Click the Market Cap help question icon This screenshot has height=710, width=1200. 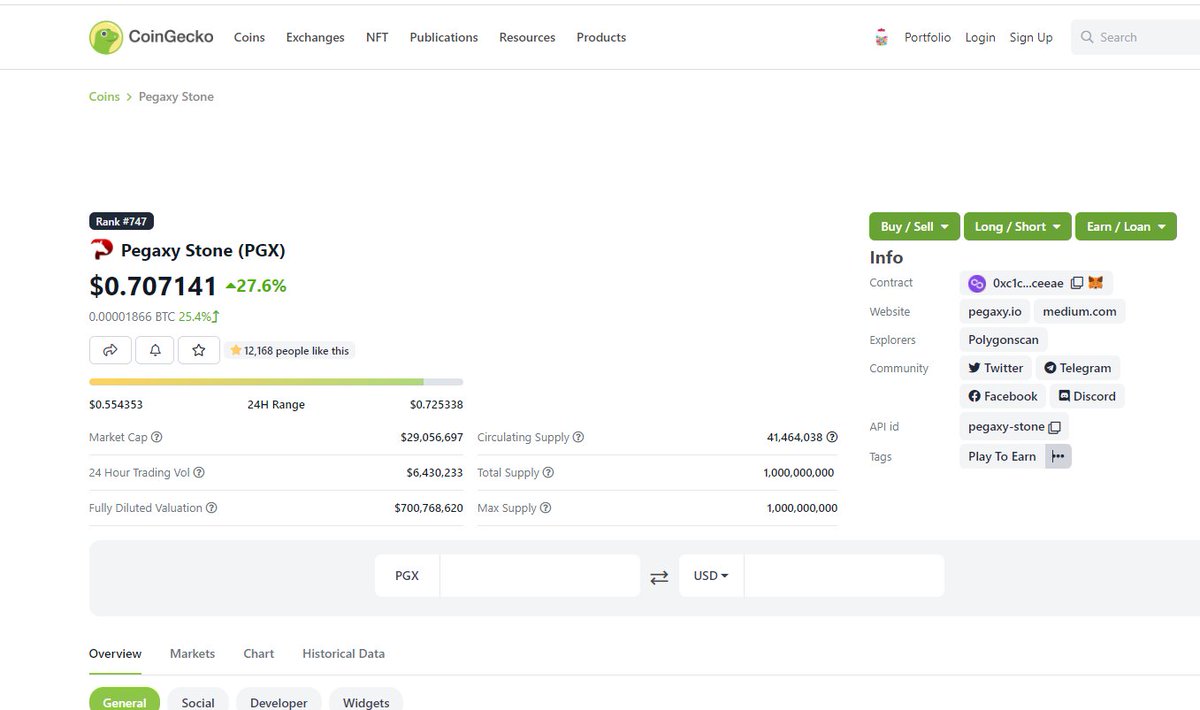click(x=156, y=437)
